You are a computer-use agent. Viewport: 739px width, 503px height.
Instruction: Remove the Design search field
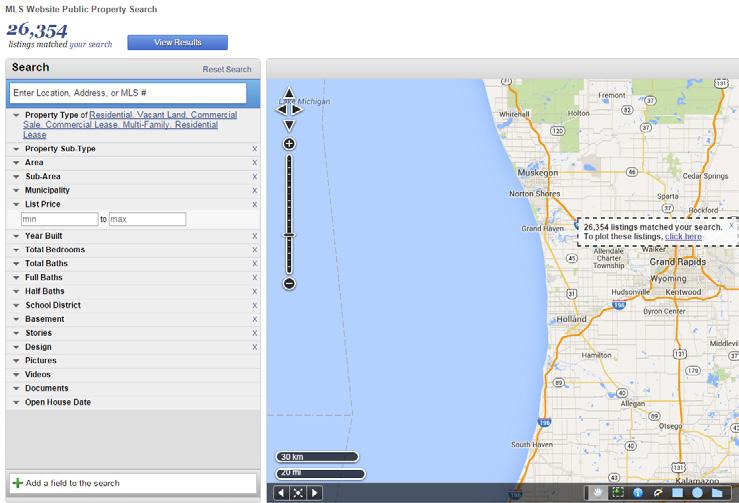click(255, 347)
